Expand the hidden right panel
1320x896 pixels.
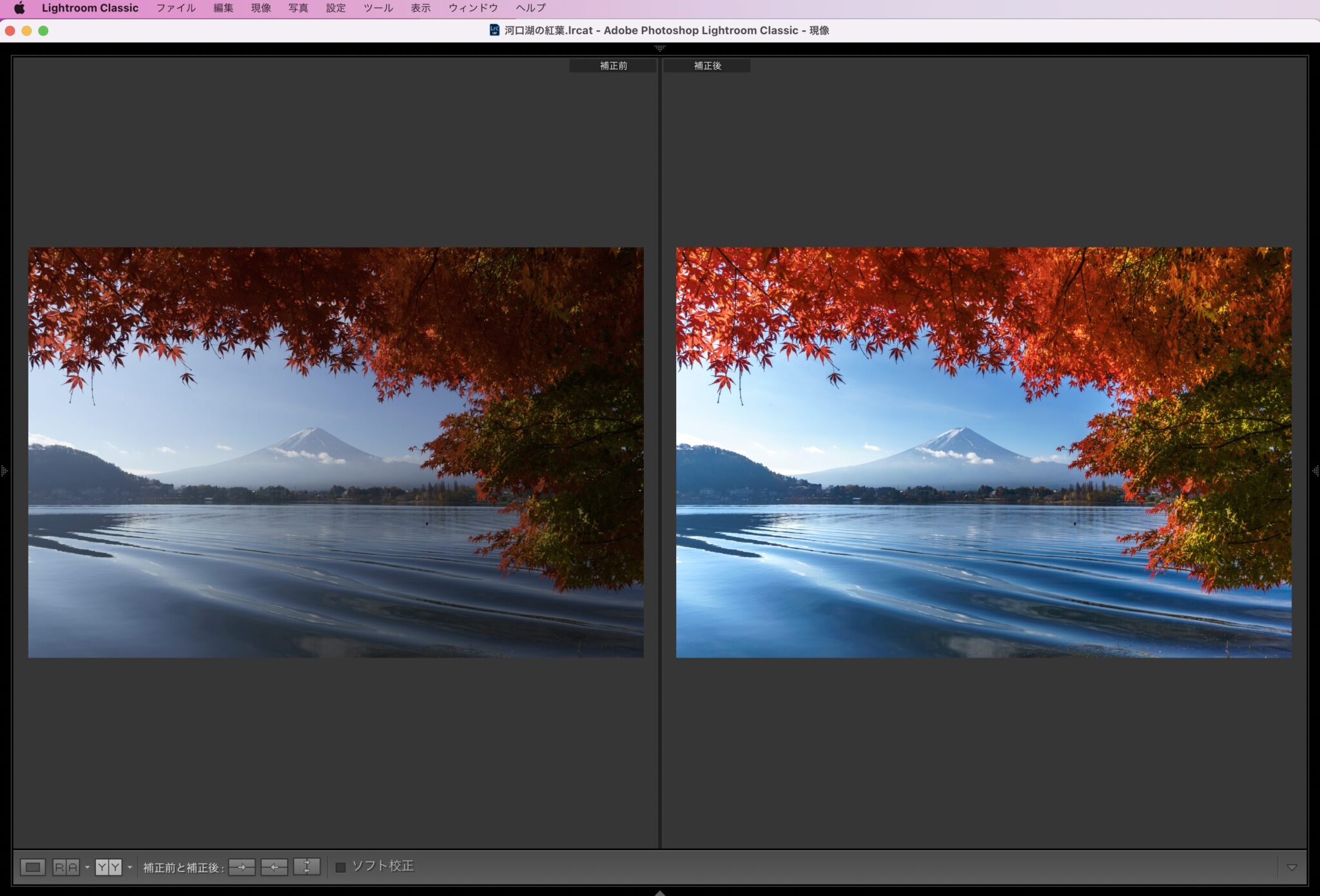[1315, 471]
